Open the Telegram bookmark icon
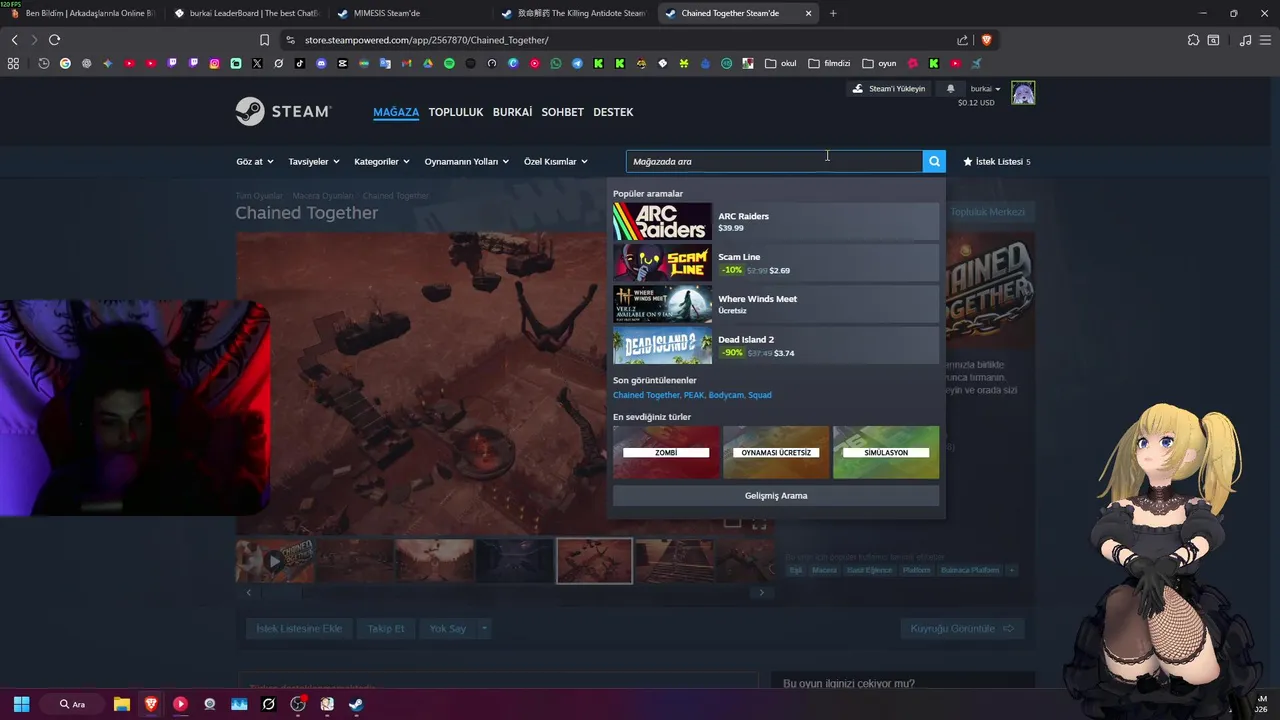The height and width of the screenshot is (720, 1280). [577, 63]
